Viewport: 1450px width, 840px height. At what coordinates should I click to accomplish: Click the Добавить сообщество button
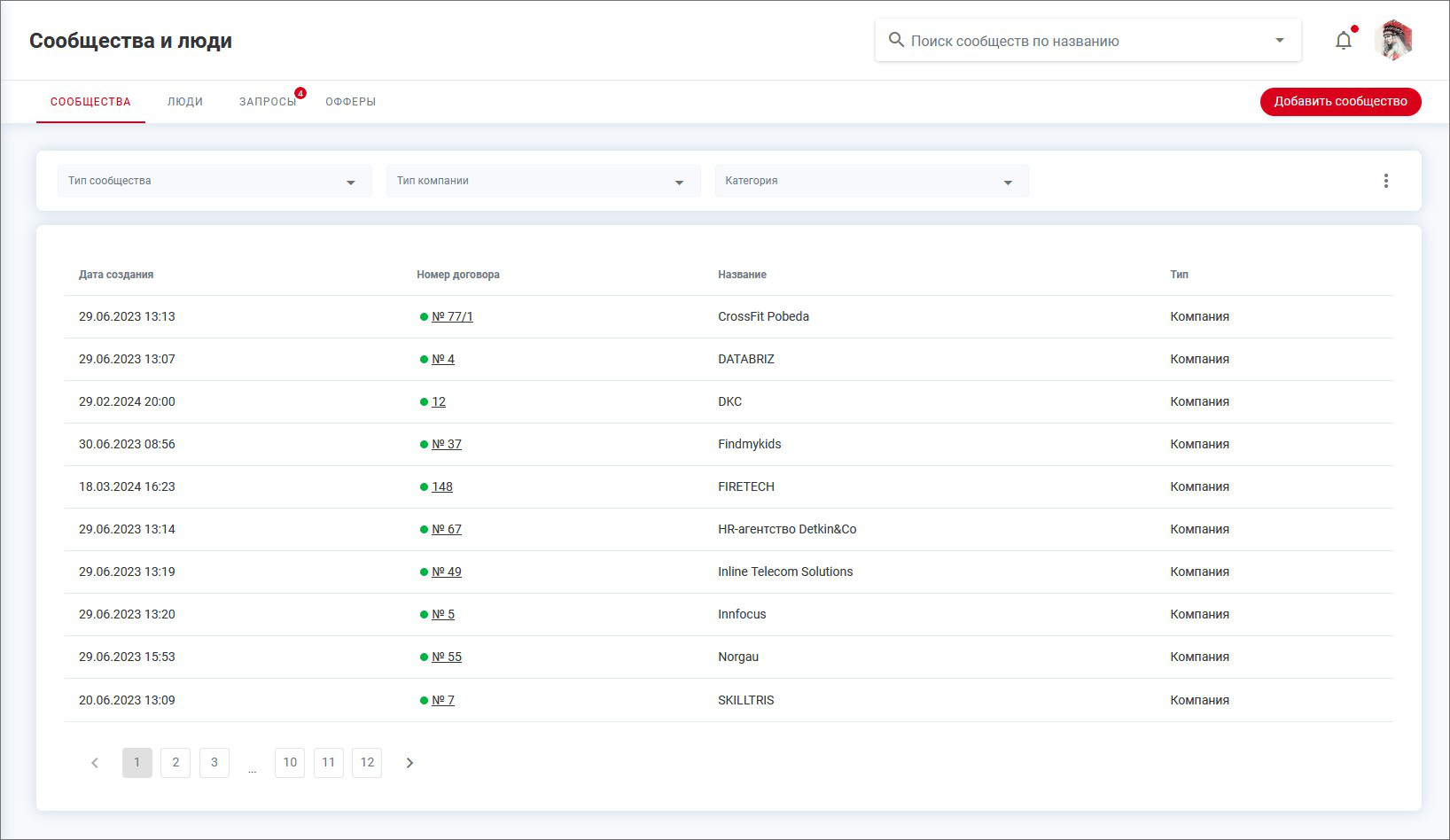1340,102
